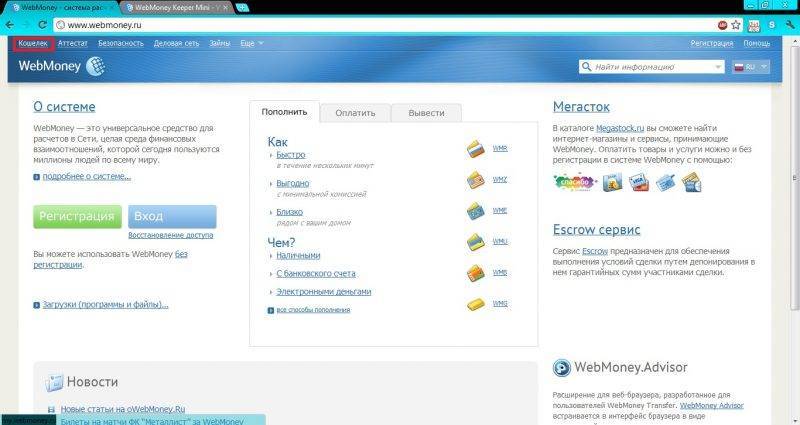This screenshot has height=425, width=800.
Task: Expand the Наличными option arrow
Action: [271, 256]
